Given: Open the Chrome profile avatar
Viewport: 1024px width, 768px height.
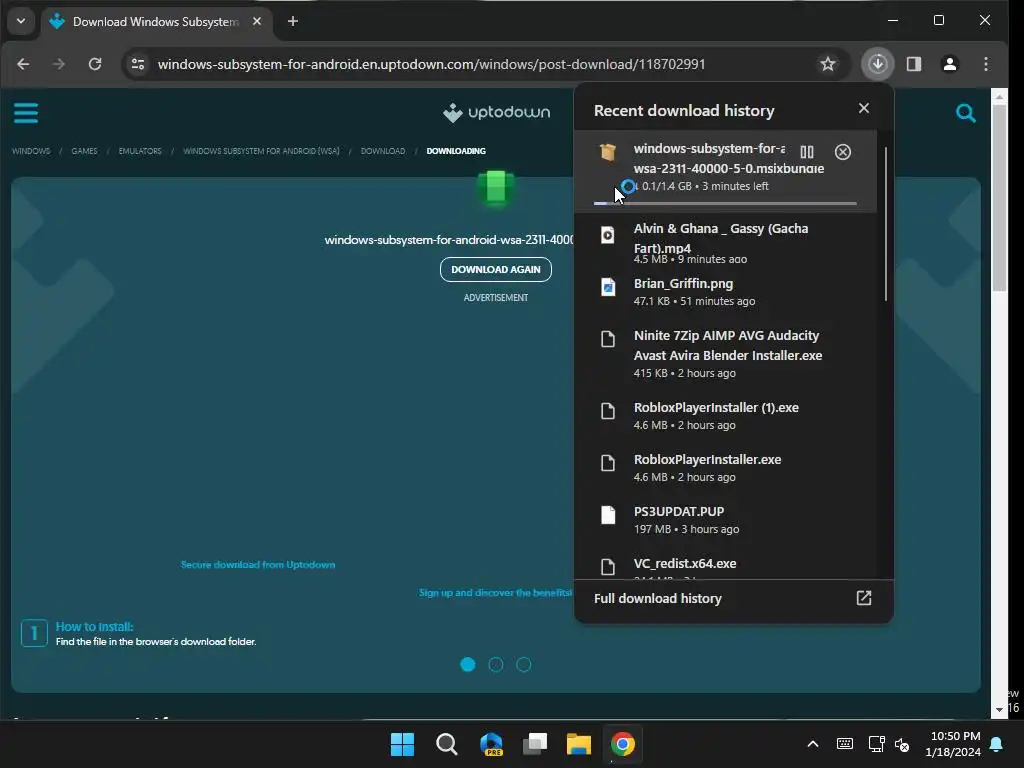Looking at the screenshot, I should click(950, 64).
